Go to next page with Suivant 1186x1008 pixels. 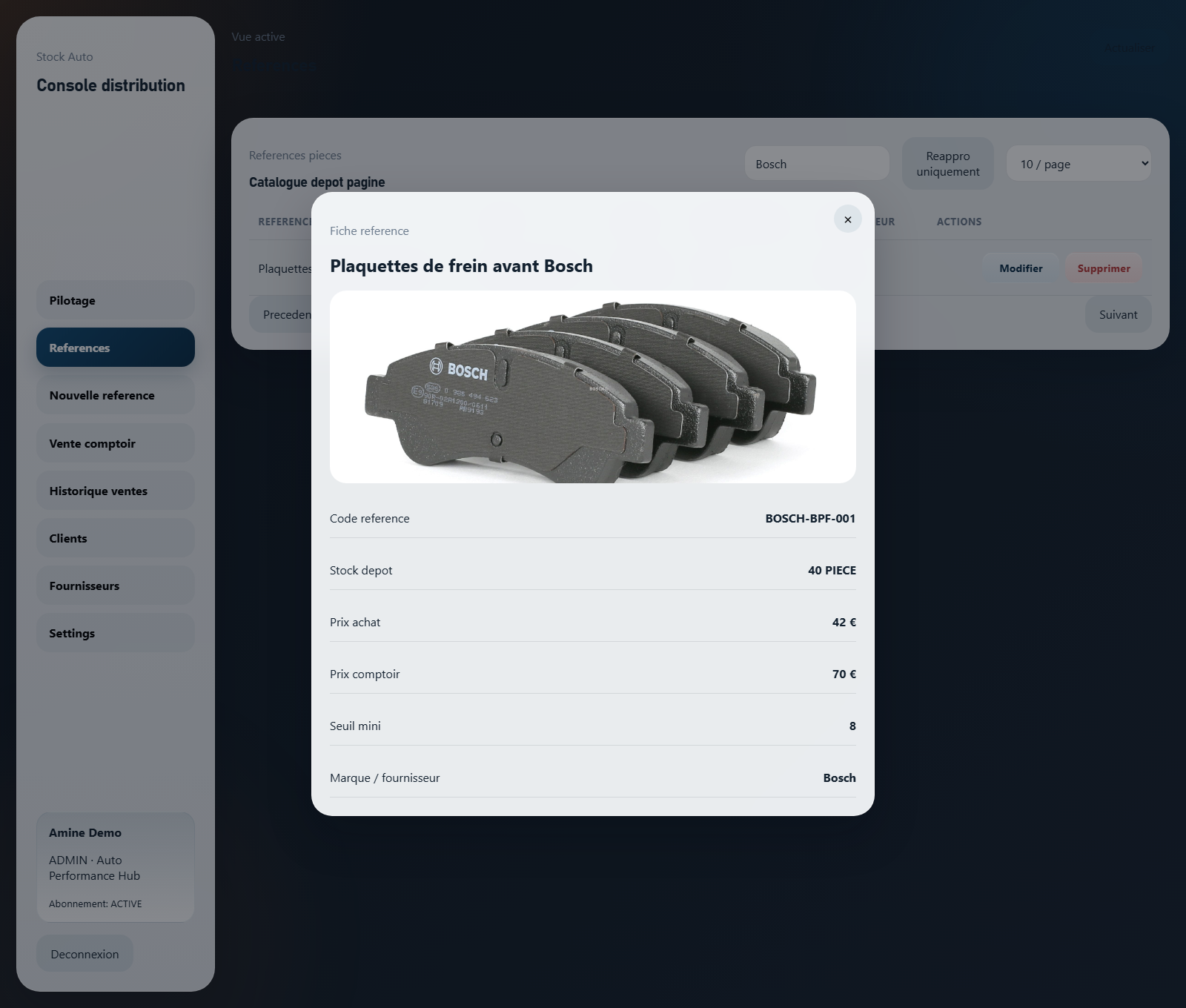coord(1118,314)
